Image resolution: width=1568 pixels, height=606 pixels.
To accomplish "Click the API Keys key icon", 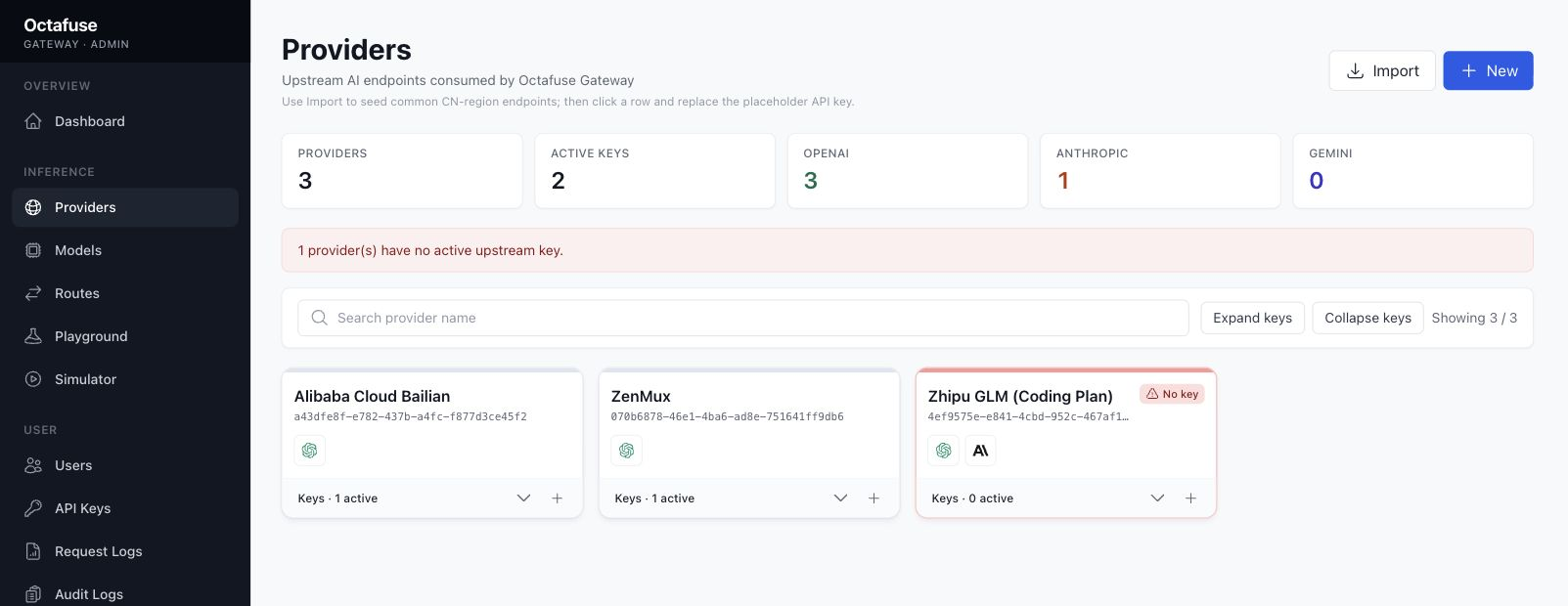I will pos(33,508).
